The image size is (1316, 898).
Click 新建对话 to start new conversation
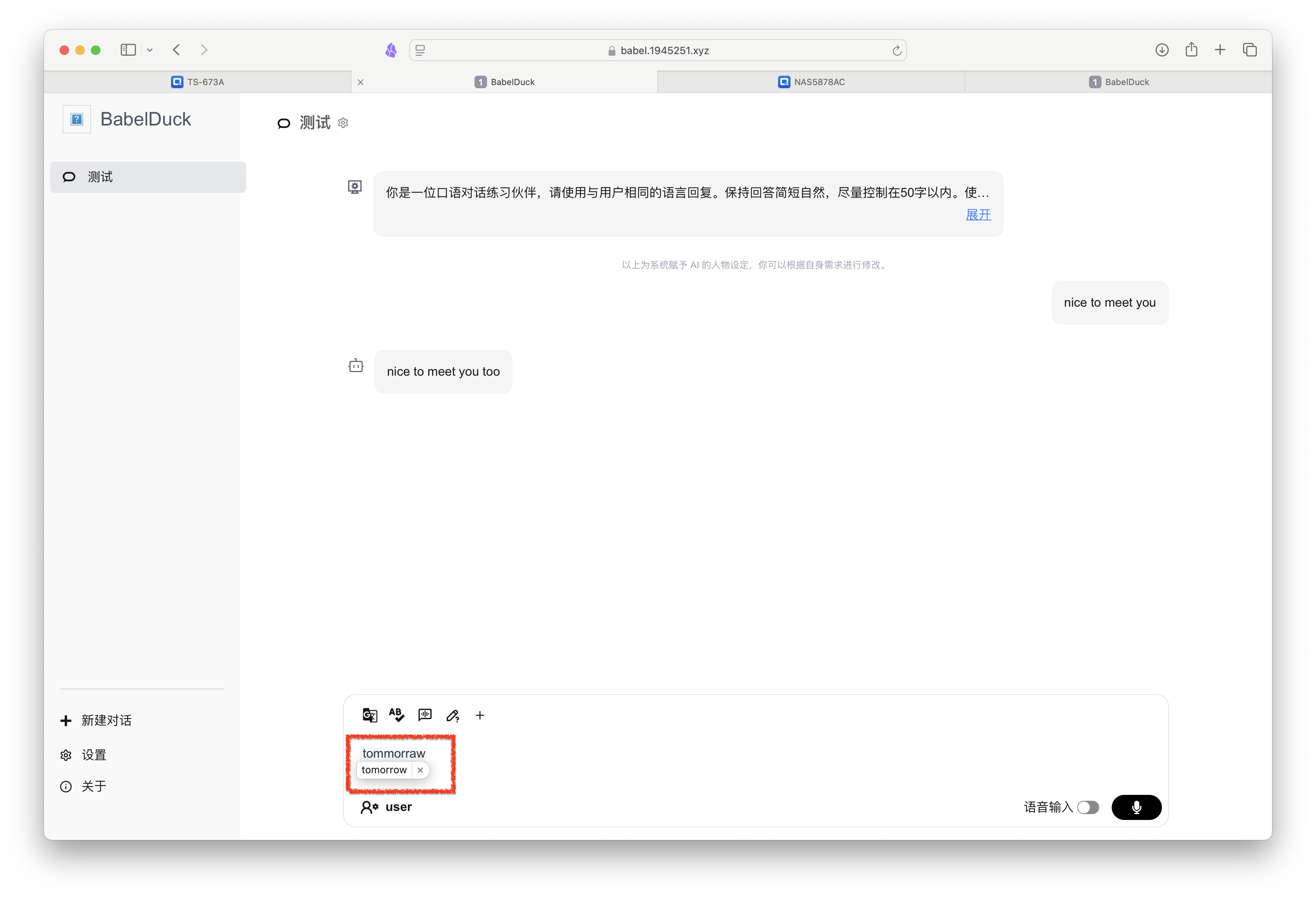(96, 720)
